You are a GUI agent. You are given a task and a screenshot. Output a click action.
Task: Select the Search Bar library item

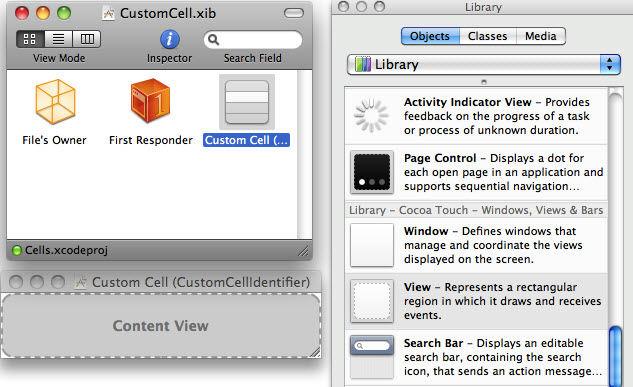(476, 357)
